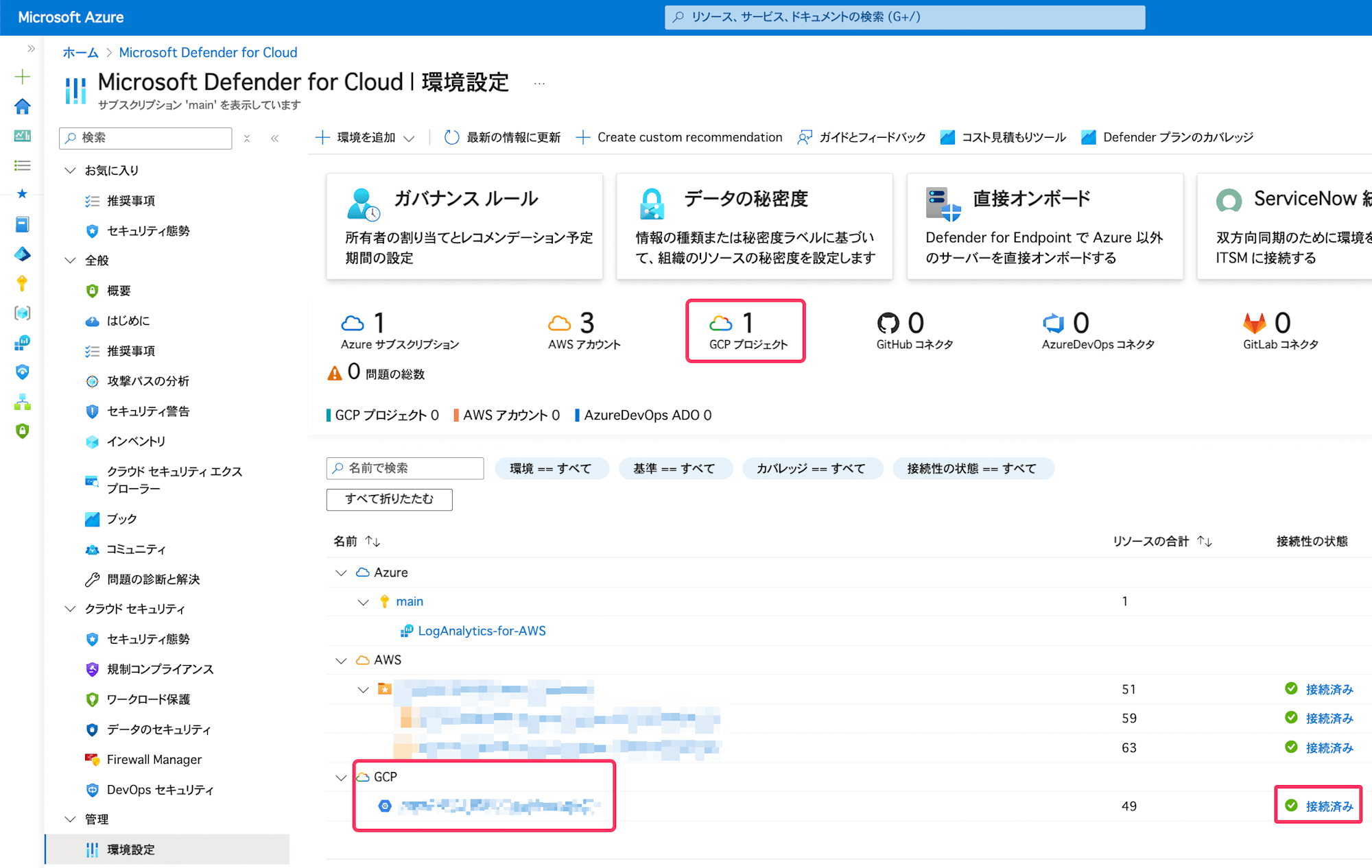Open DevOps セキュリティ menu item
Screen dimensions: 1372x868
160,790
